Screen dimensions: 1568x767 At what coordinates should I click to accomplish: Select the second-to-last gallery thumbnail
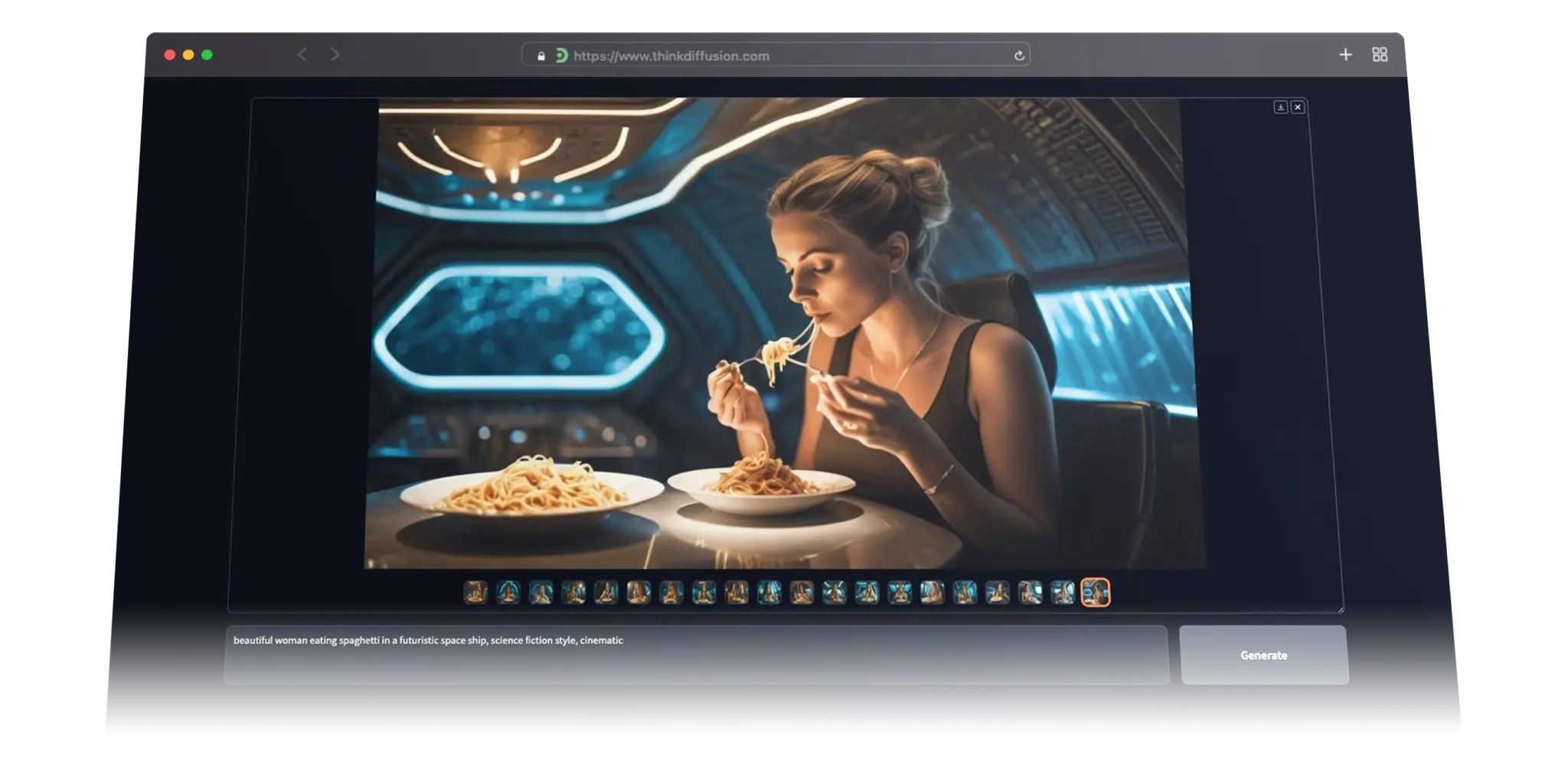point(1063,592)
